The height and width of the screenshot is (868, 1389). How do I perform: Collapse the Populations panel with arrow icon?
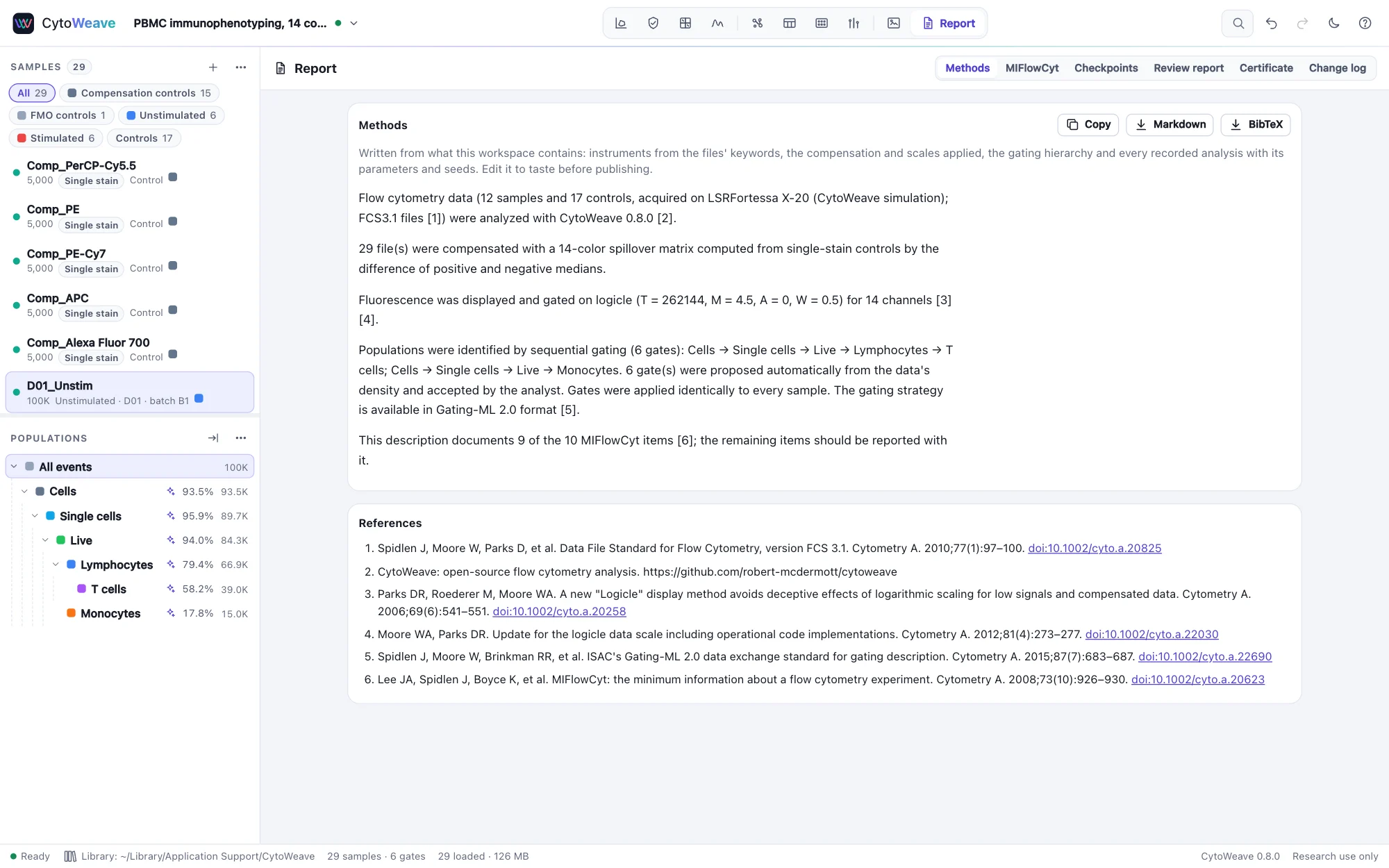213,438
